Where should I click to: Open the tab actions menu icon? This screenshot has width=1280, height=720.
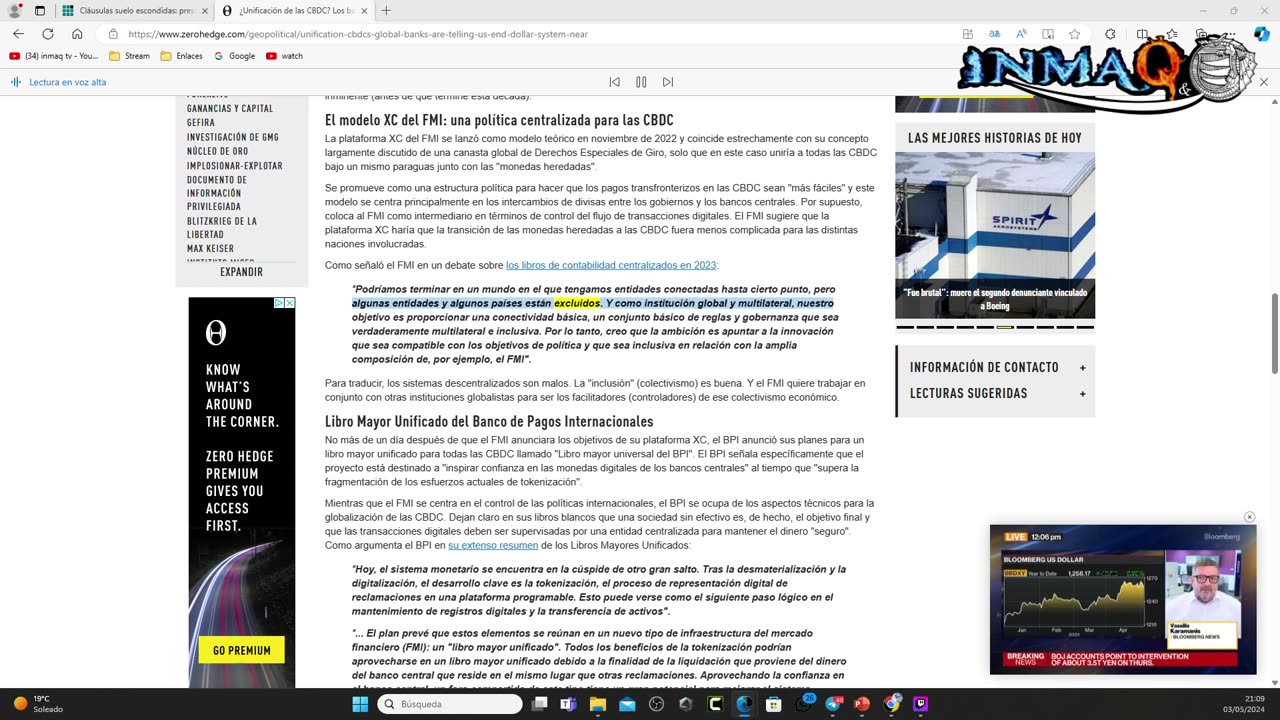[x=40, y=11]
